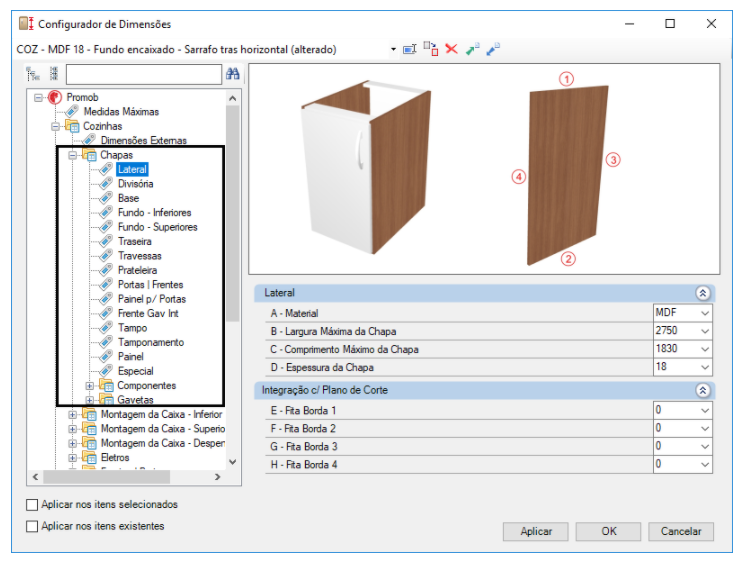
Task: Click the expand-all tree icon above the tree
Action: [32, 74]
